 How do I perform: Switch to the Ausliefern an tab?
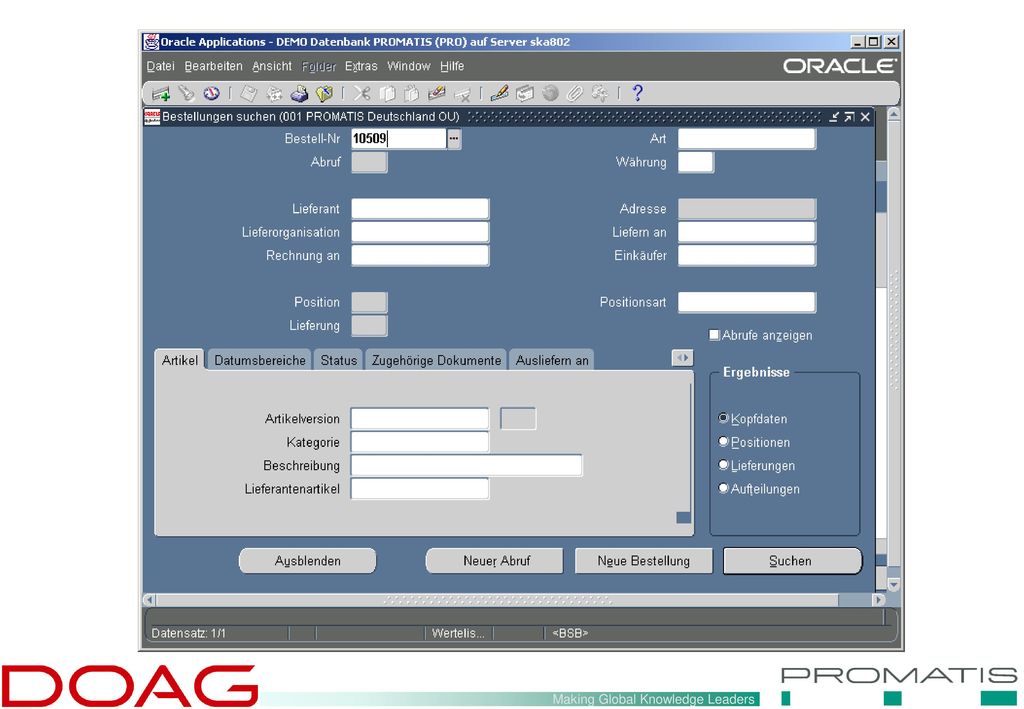(x=552, y=360)
